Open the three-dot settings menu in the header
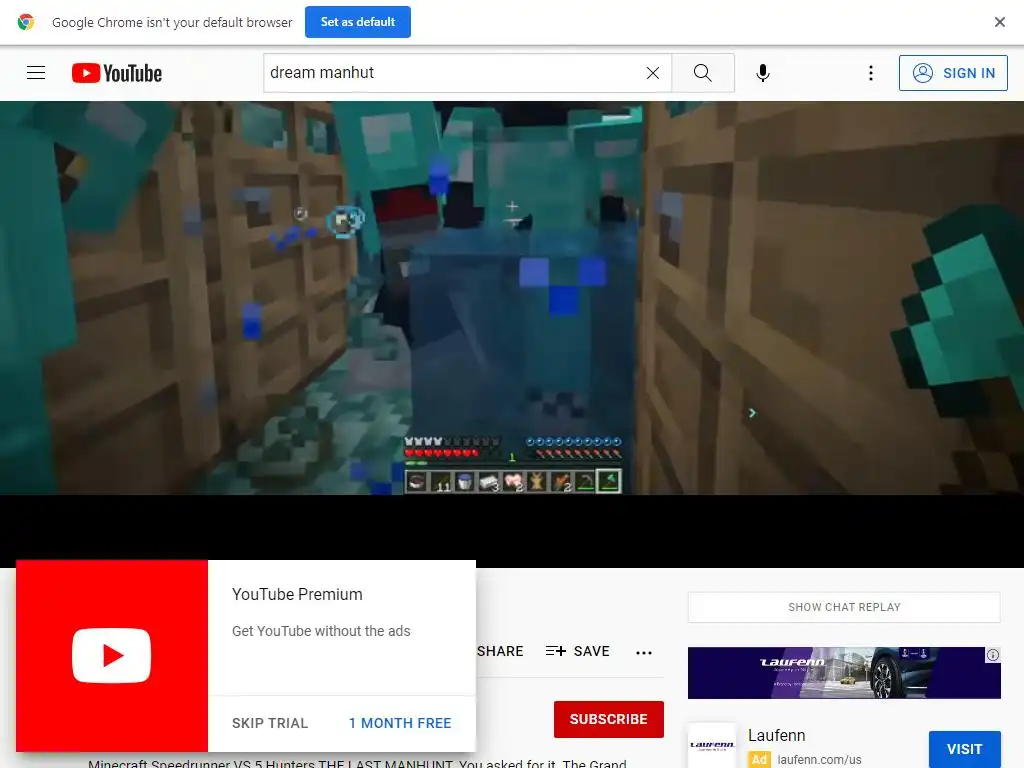Screen dimensions: 1024x768 click(871, 72)
